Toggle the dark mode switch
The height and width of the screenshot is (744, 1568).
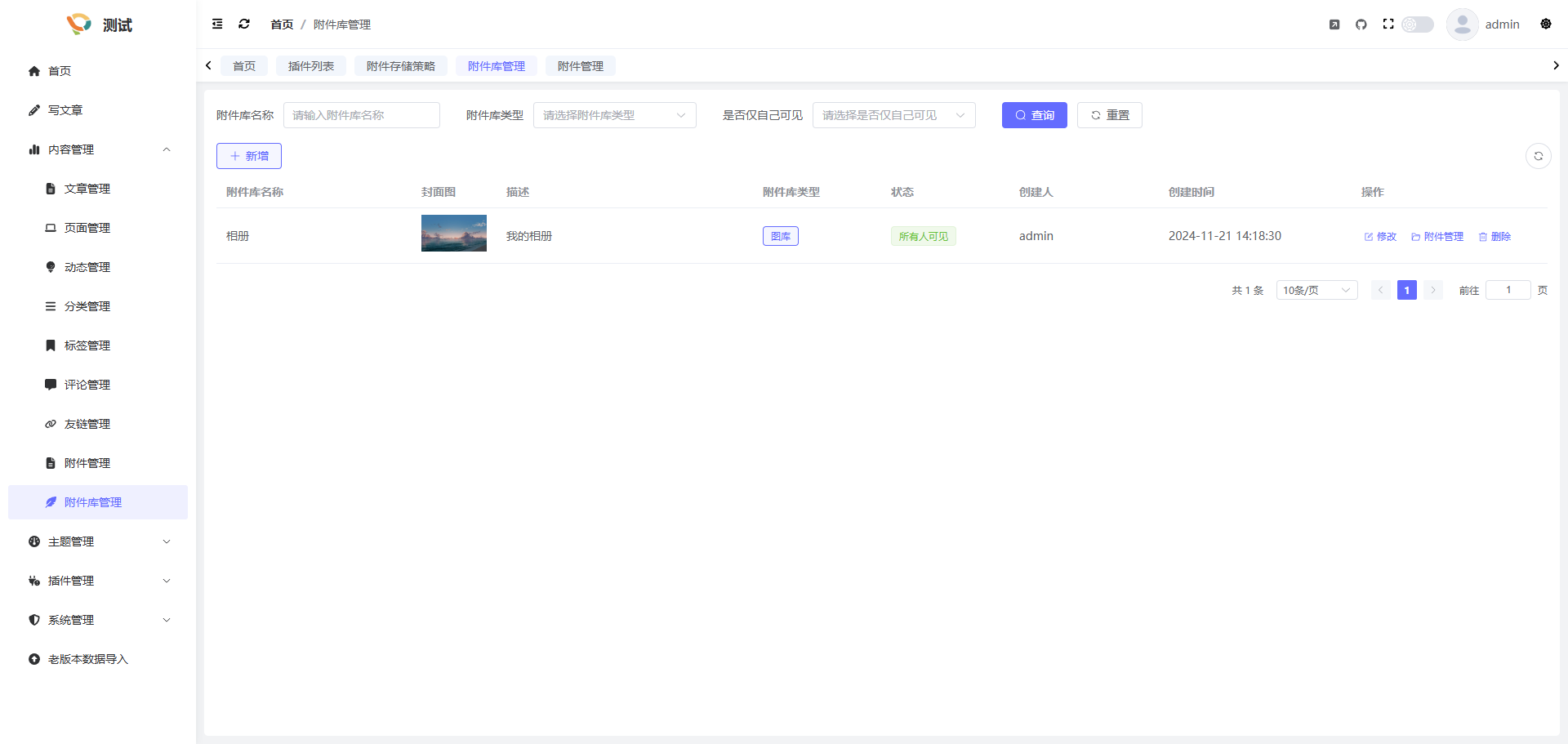tap(1418, 25)
